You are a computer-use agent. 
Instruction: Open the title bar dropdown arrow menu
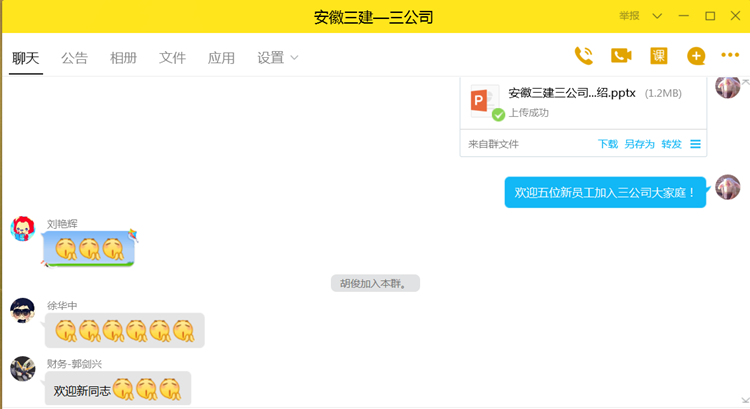tap(657, 16)
